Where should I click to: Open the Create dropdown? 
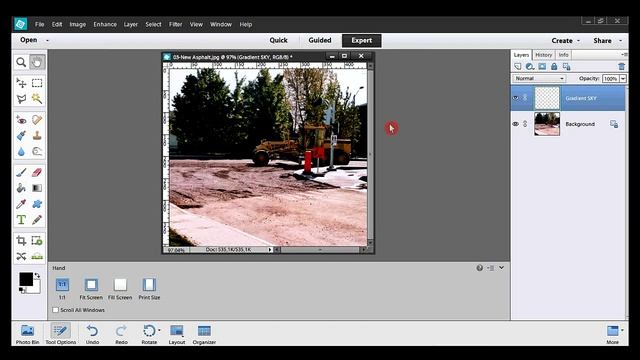coord(566,40)
